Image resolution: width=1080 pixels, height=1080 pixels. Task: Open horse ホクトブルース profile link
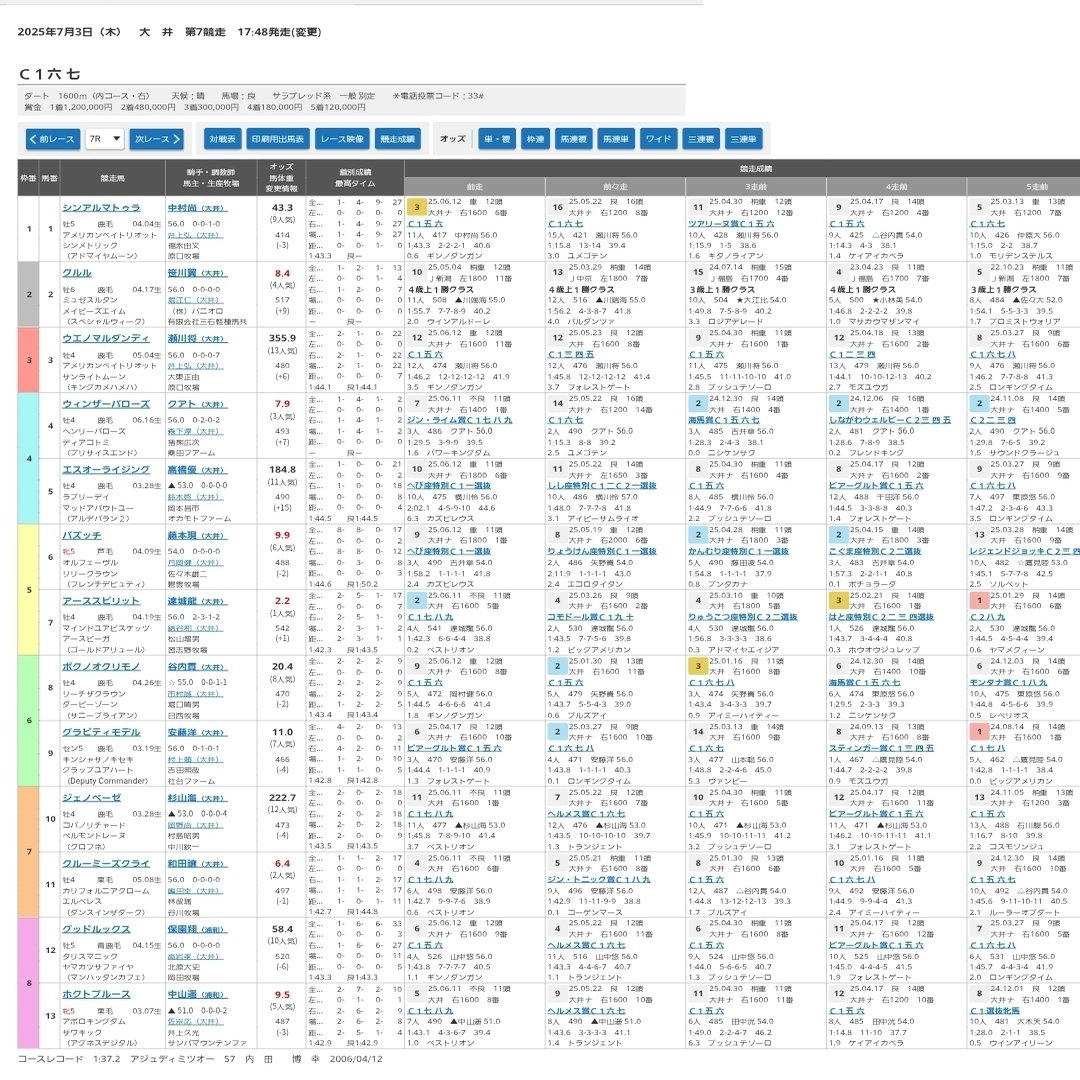[96, 994]
